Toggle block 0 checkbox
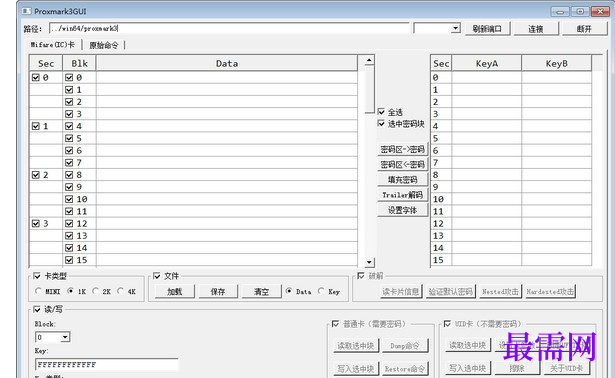This screenshot has height=378, width=615. [69, 77]
